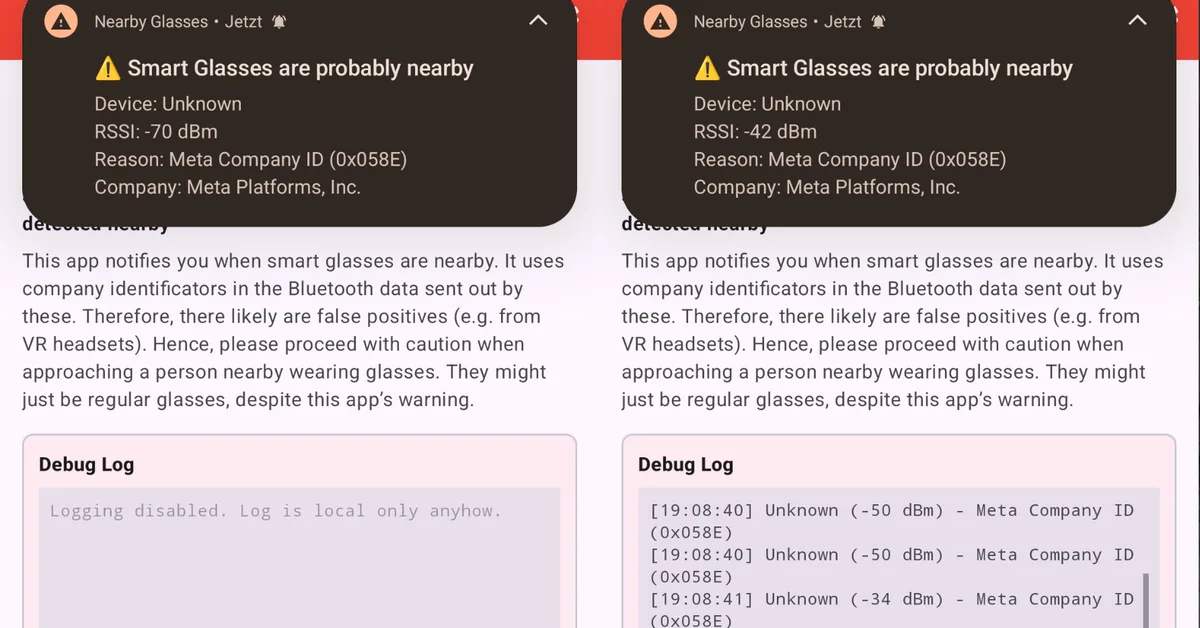Click the Debug Log heading on the right panel

pos(686,464)
